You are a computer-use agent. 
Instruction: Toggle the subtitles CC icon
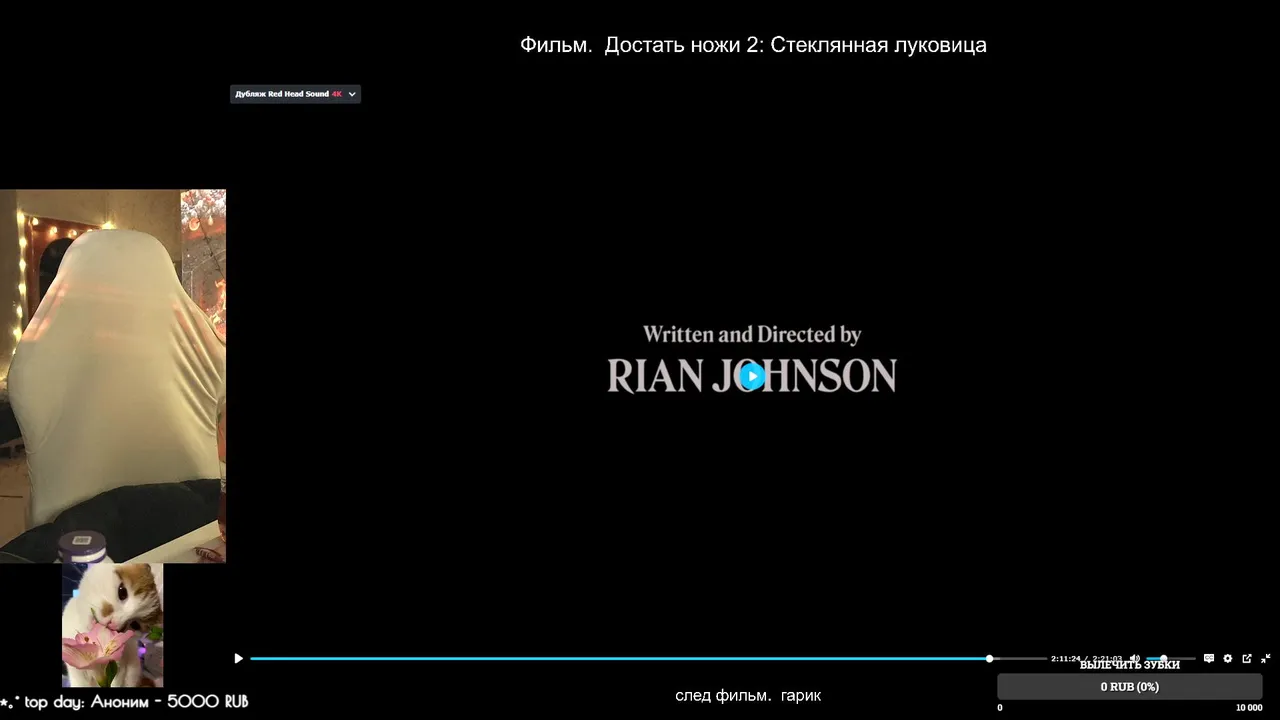tap(1208, 658)
